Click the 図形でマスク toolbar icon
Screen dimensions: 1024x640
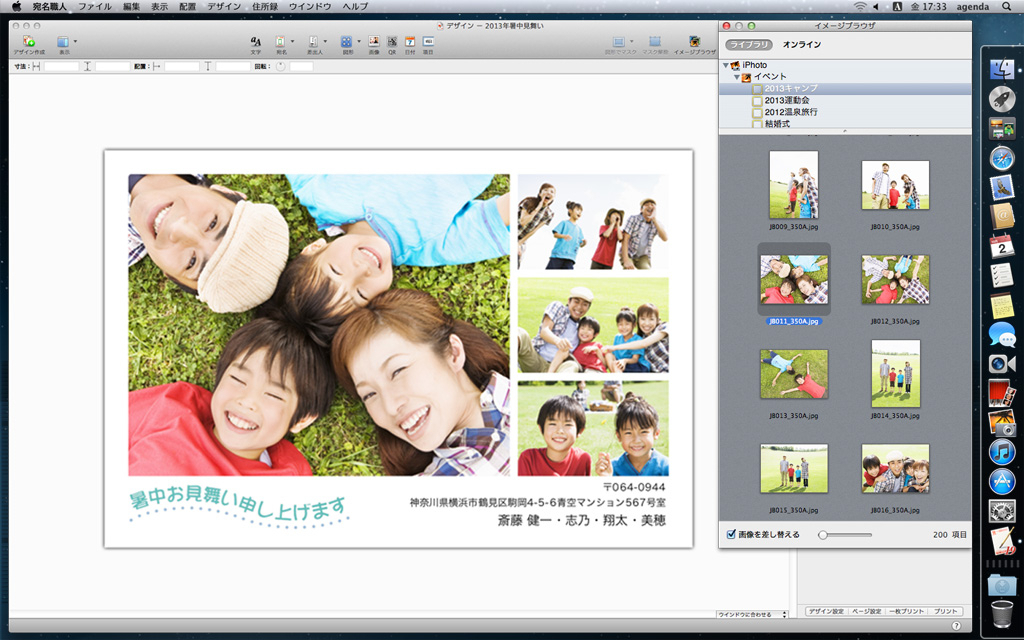pos(618,42)
